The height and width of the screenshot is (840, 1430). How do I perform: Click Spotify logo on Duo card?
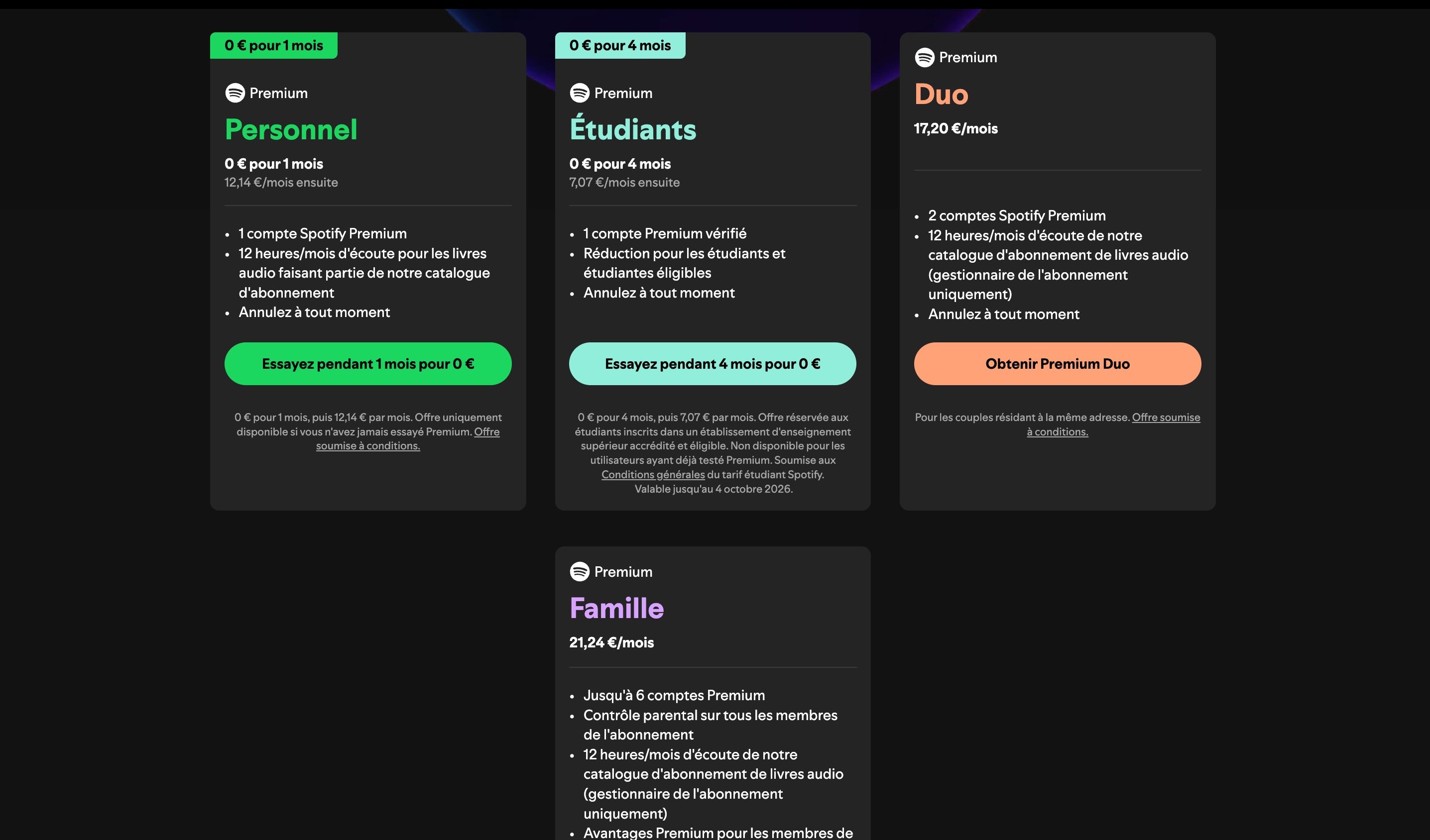point(925,57)
